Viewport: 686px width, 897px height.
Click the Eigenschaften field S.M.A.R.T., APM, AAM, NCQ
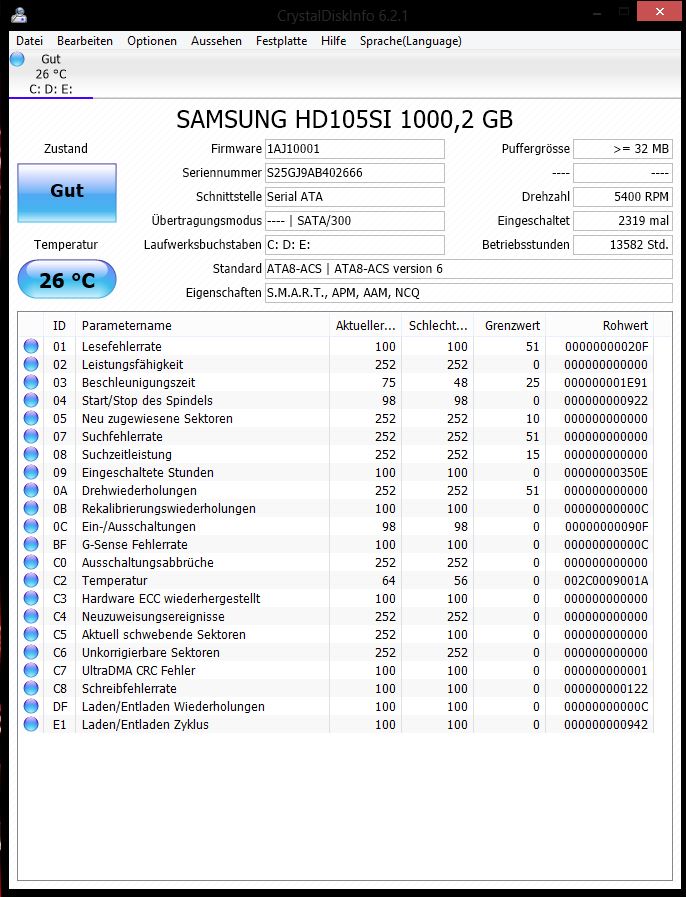pos(469,293)
